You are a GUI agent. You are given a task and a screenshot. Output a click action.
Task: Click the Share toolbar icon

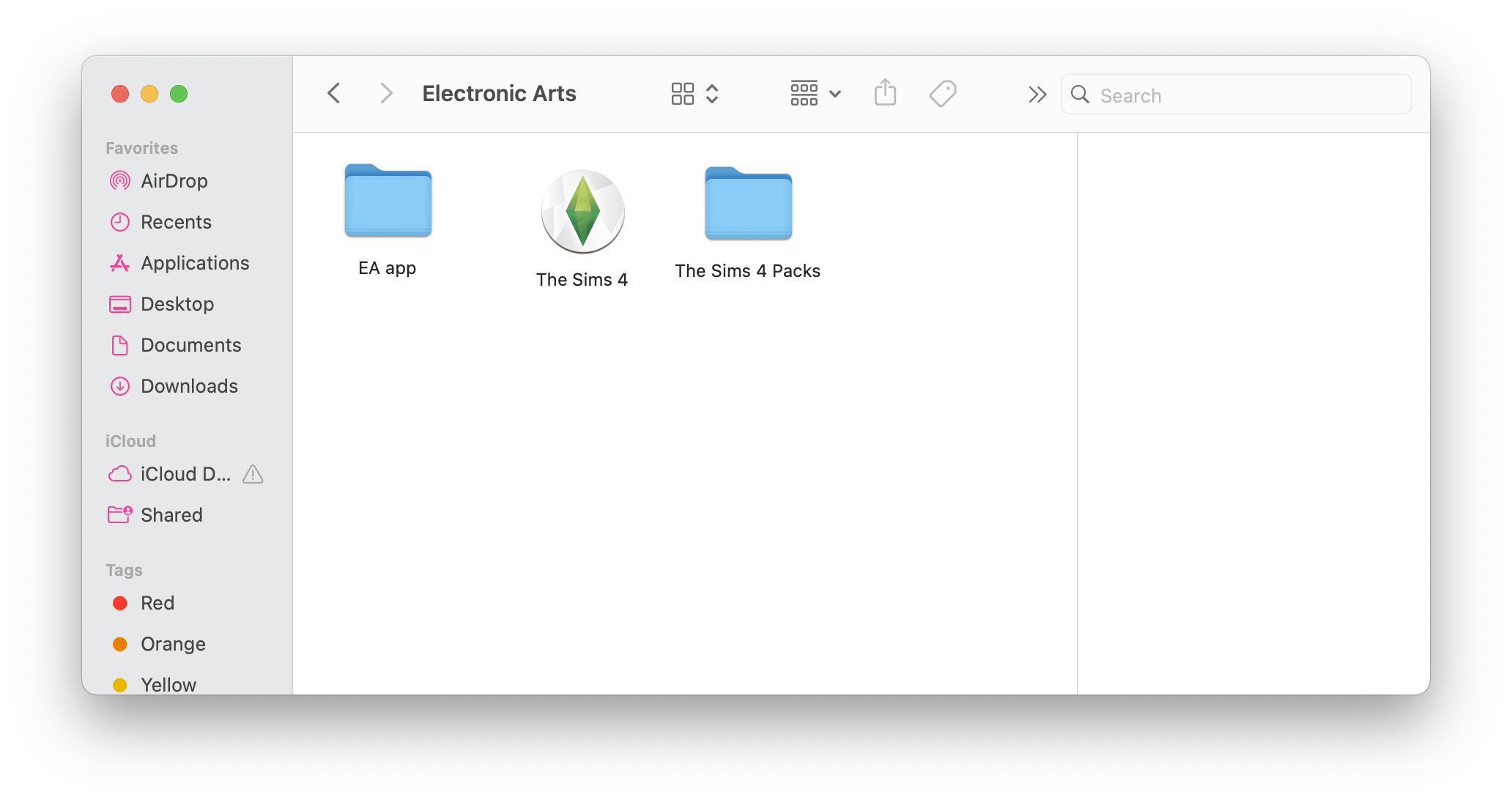coord(885,94)
